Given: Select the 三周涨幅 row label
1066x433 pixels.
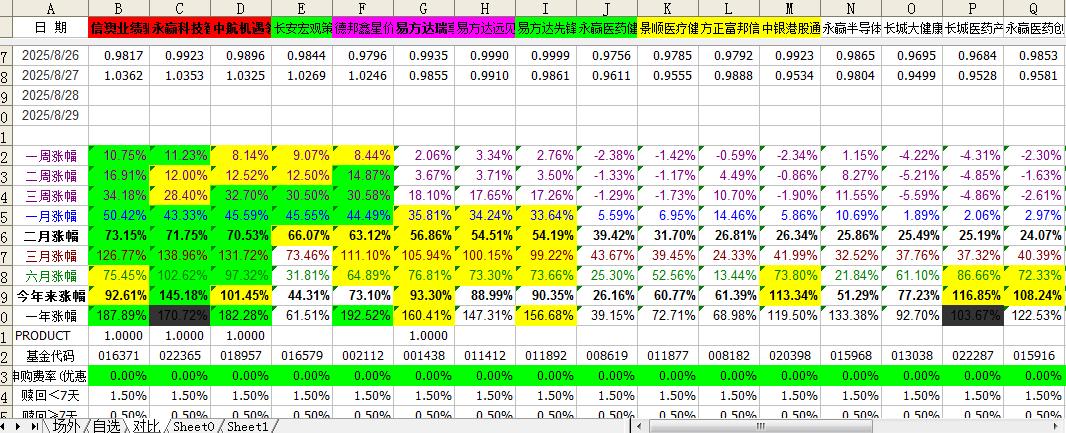Looking at the screenshot, I should 50,196.
